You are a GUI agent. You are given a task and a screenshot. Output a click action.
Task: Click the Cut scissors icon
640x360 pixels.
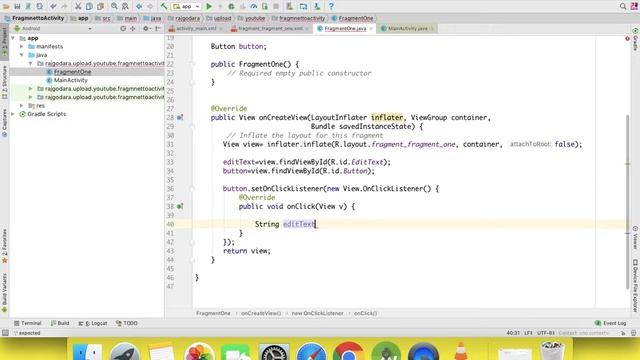click(78, 6)
